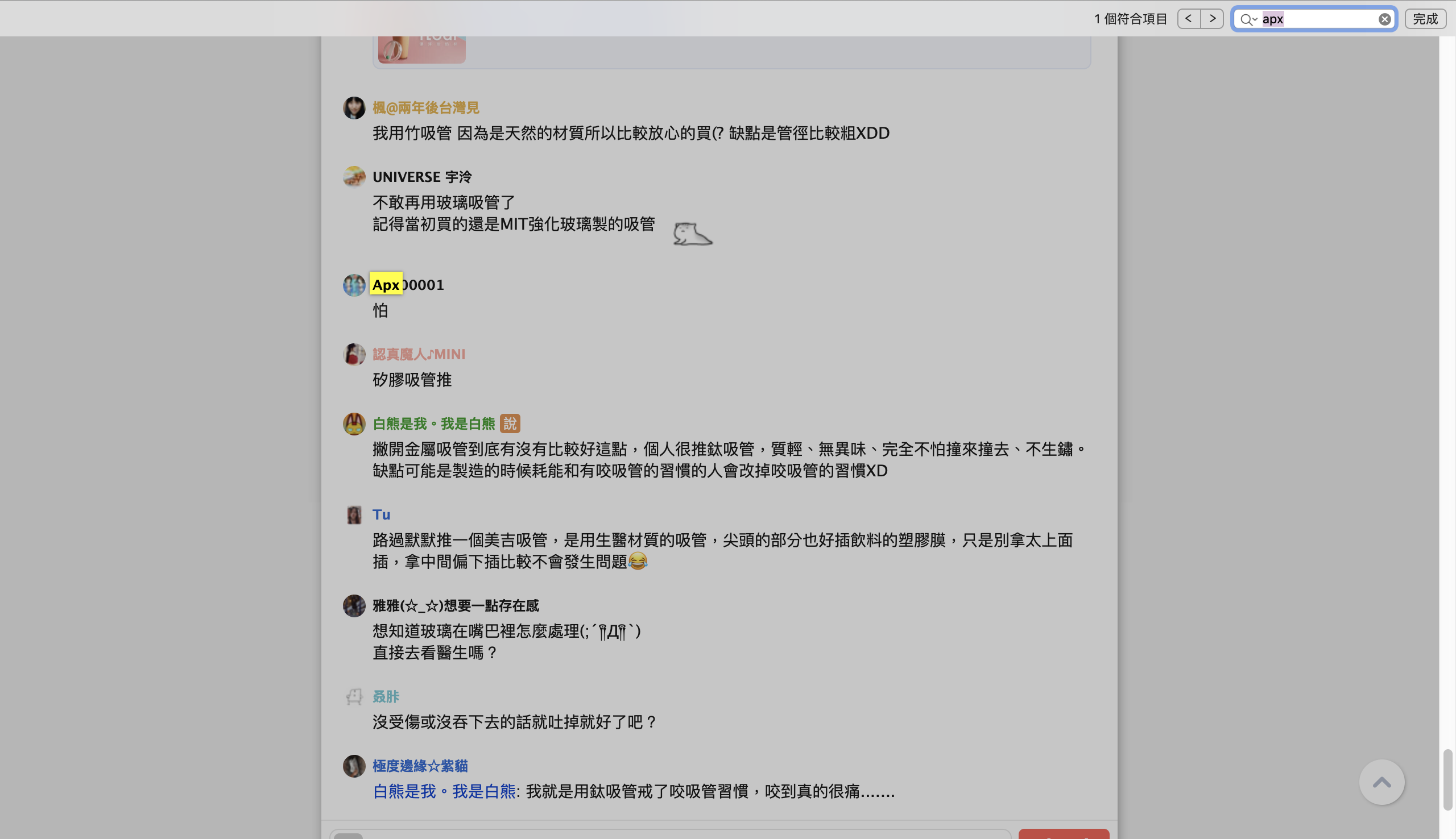This screenshot has height=839, width=1456.
Task: Open 雅雅 想要一點存在感 username link
Action: [x=456, y=605]
